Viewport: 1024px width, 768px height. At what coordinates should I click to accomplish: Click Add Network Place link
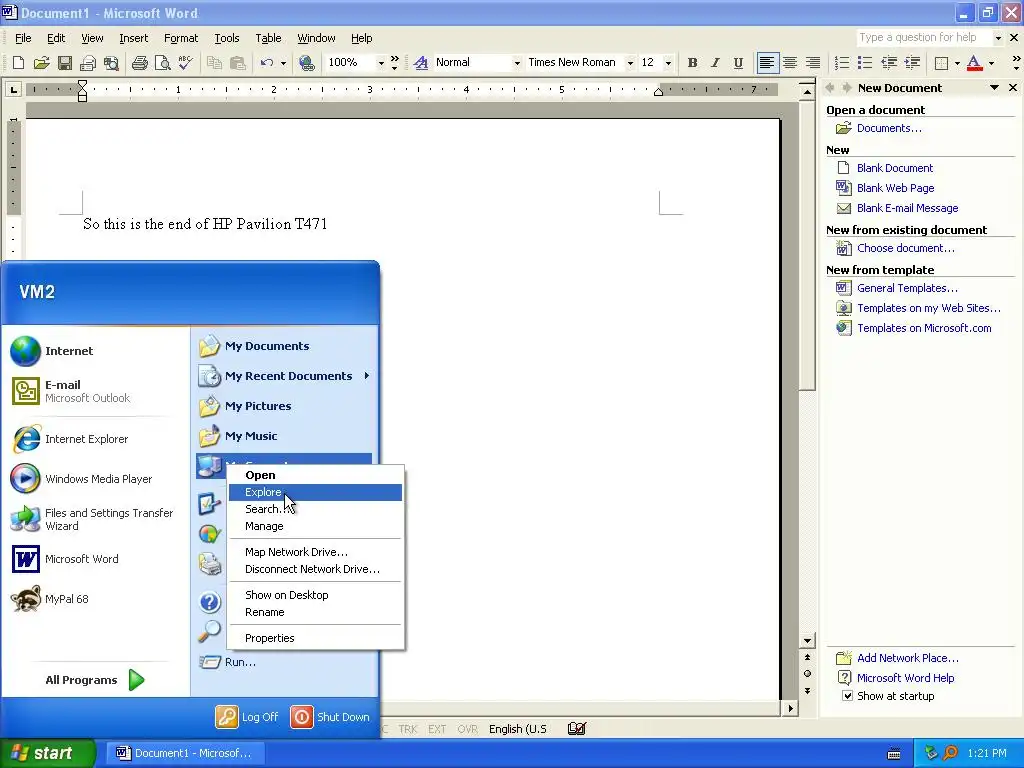(908, 658)
